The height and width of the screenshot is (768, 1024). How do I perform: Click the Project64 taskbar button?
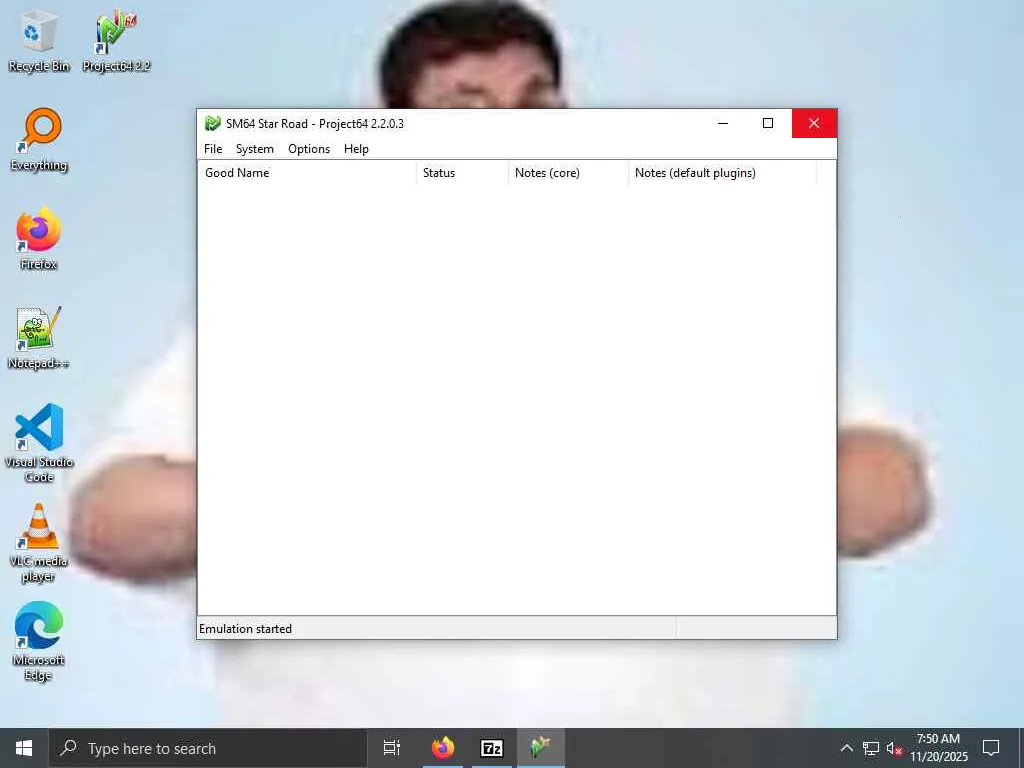point(541,748)
